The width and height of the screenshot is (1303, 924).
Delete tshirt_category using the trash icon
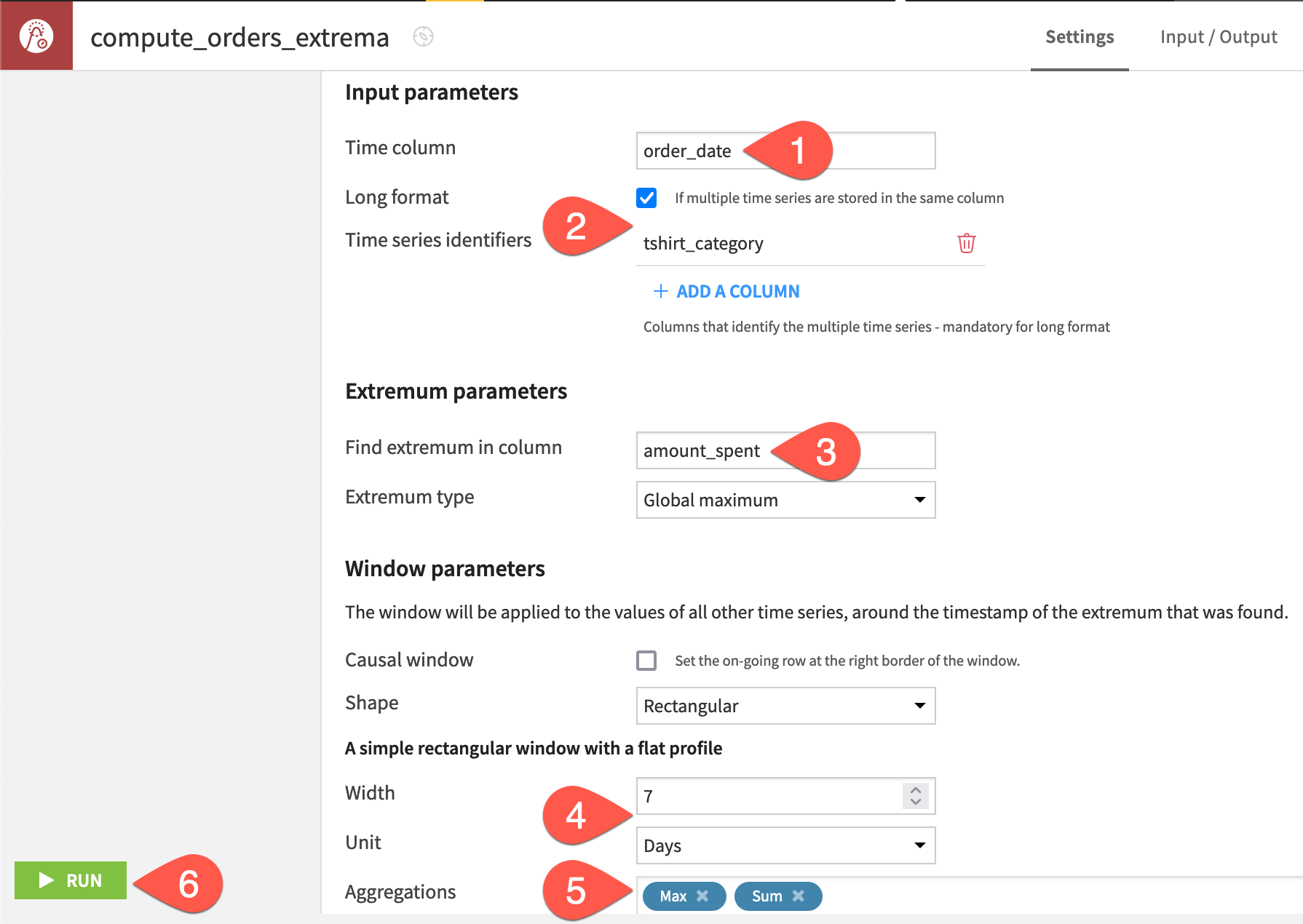click(966, 244)
